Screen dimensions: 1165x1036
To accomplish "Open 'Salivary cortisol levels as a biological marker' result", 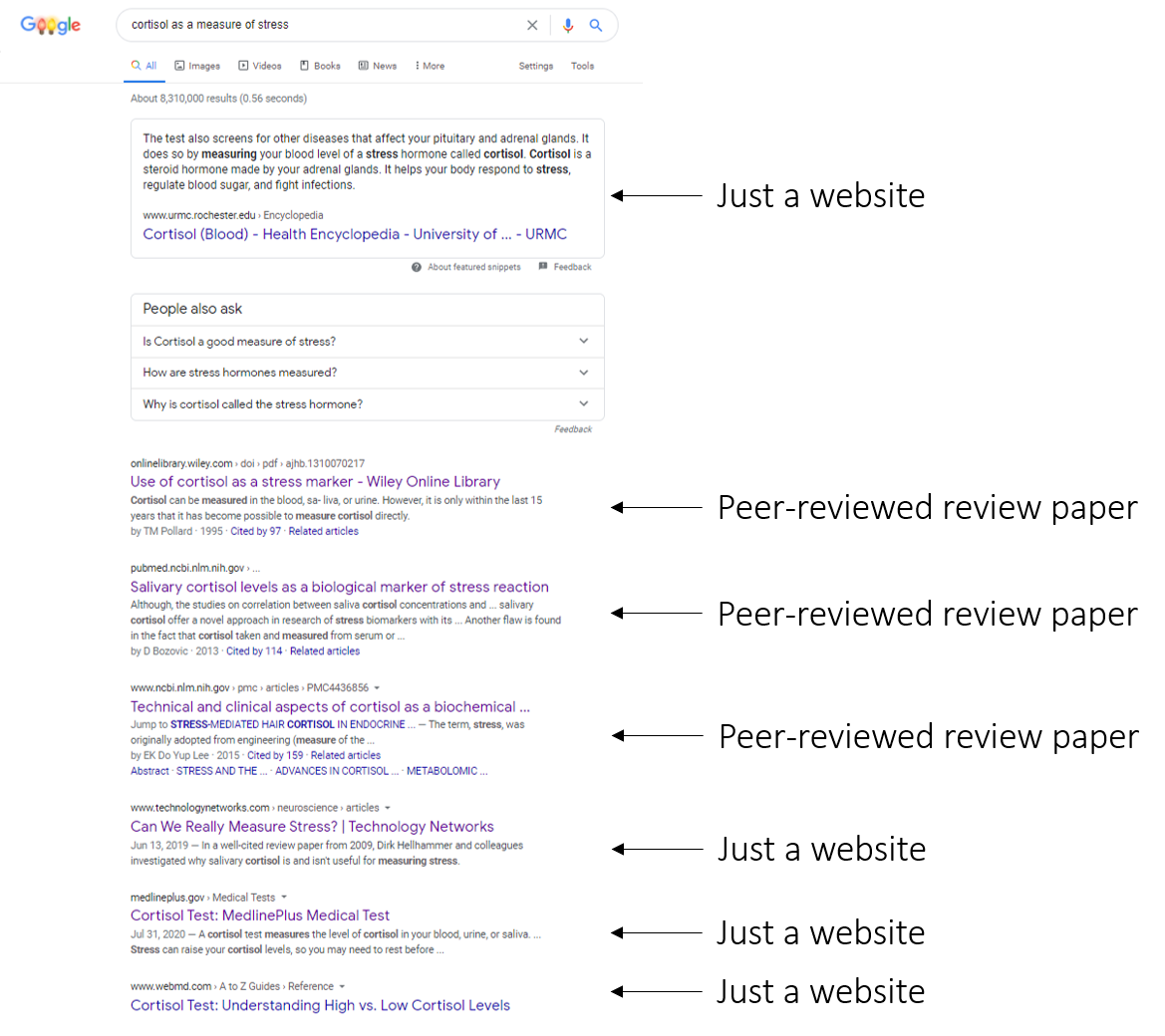I will (340, 587).
